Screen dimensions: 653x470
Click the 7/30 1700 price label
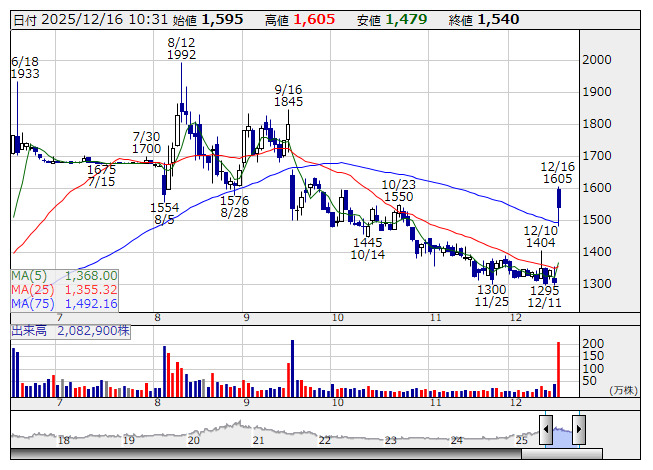pyautogui.click(x=147, y=142)
